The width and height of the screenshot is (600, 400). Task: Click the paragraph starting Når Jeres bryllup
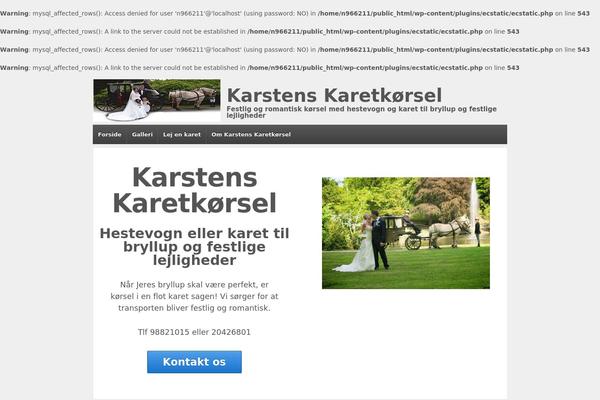(x=194, y=296)
